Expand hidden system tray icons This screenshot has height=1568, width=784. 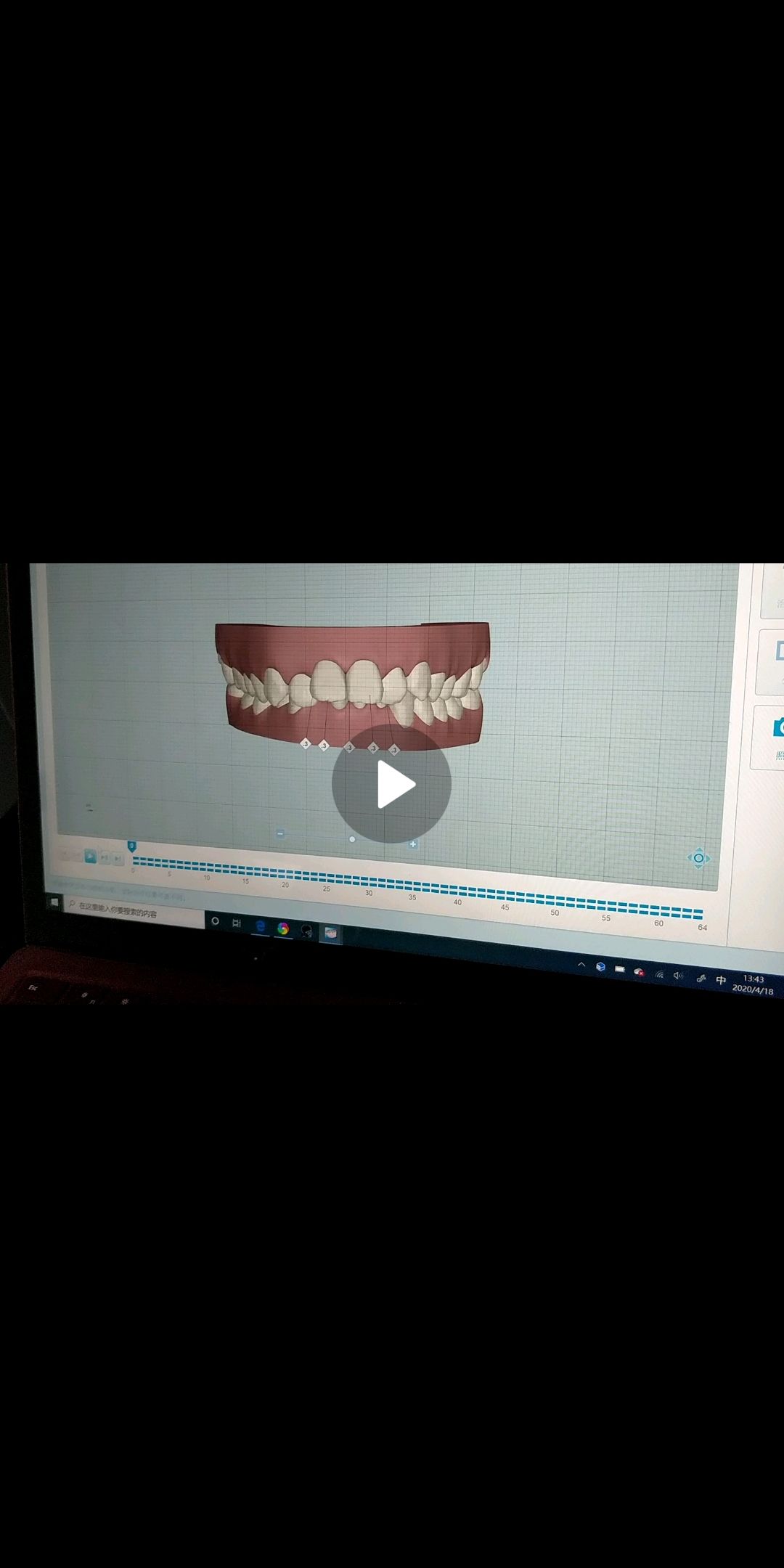coord(581,965)
